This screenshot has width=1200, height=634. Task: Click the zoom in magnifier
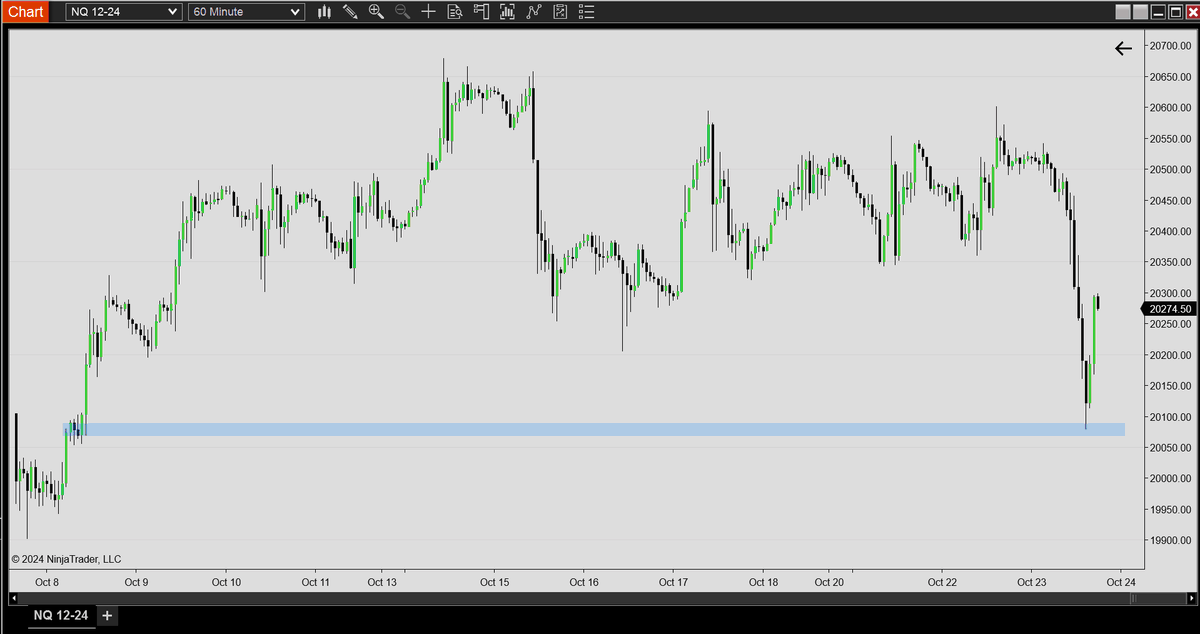pos(376,12)
